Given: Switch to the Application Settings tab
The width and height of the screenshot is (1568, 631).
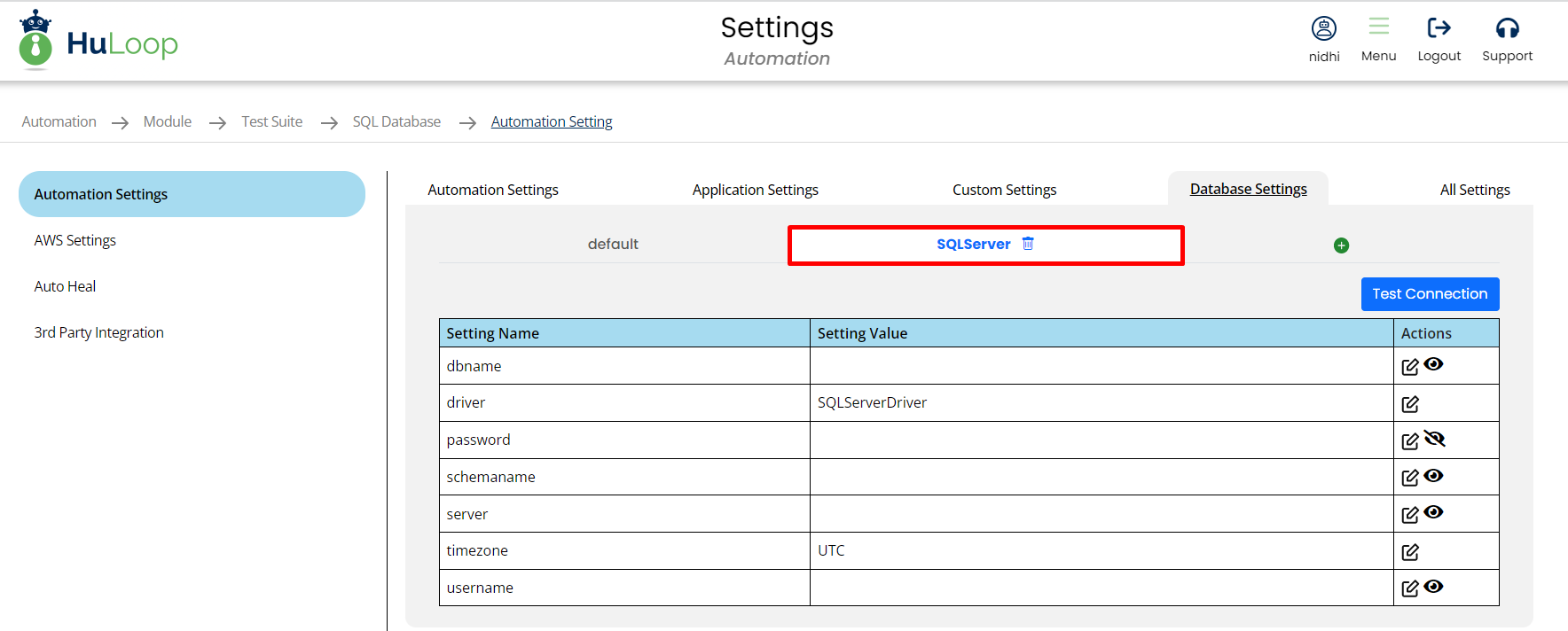Looking at the screenshot, I should pyautogui.click(x=755, y=190).
